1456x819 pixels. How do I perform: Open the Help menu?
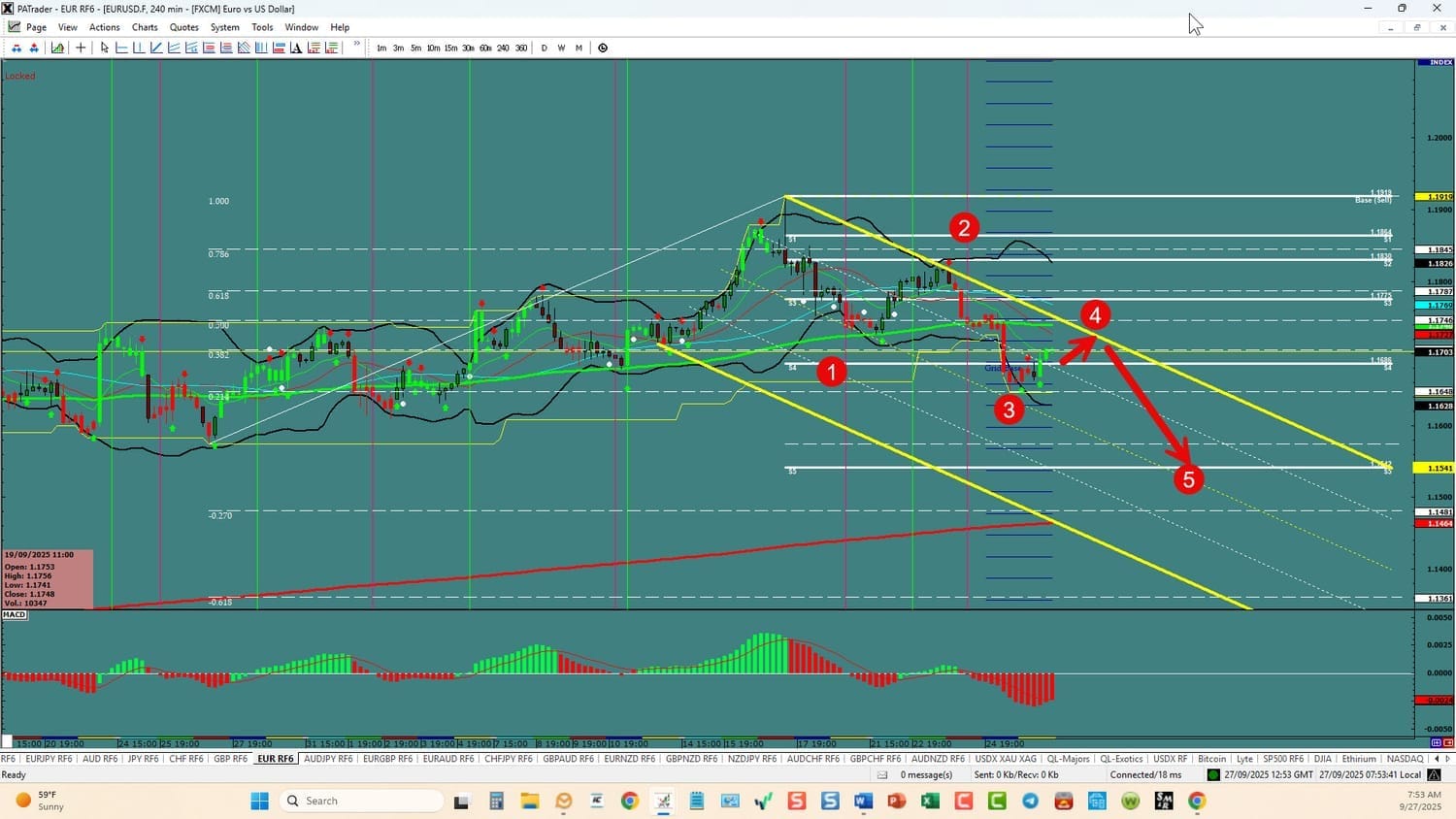(x=340, y=27)
